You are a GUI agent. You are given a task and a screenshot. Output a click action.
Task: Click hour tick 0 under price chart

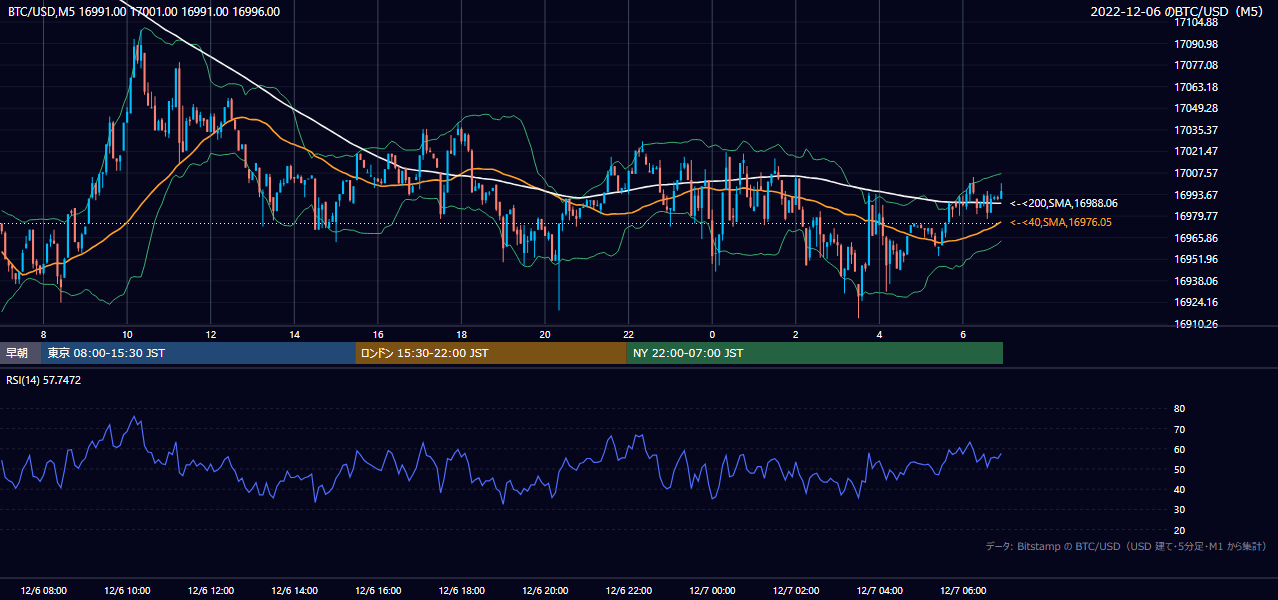click(712, 334)
